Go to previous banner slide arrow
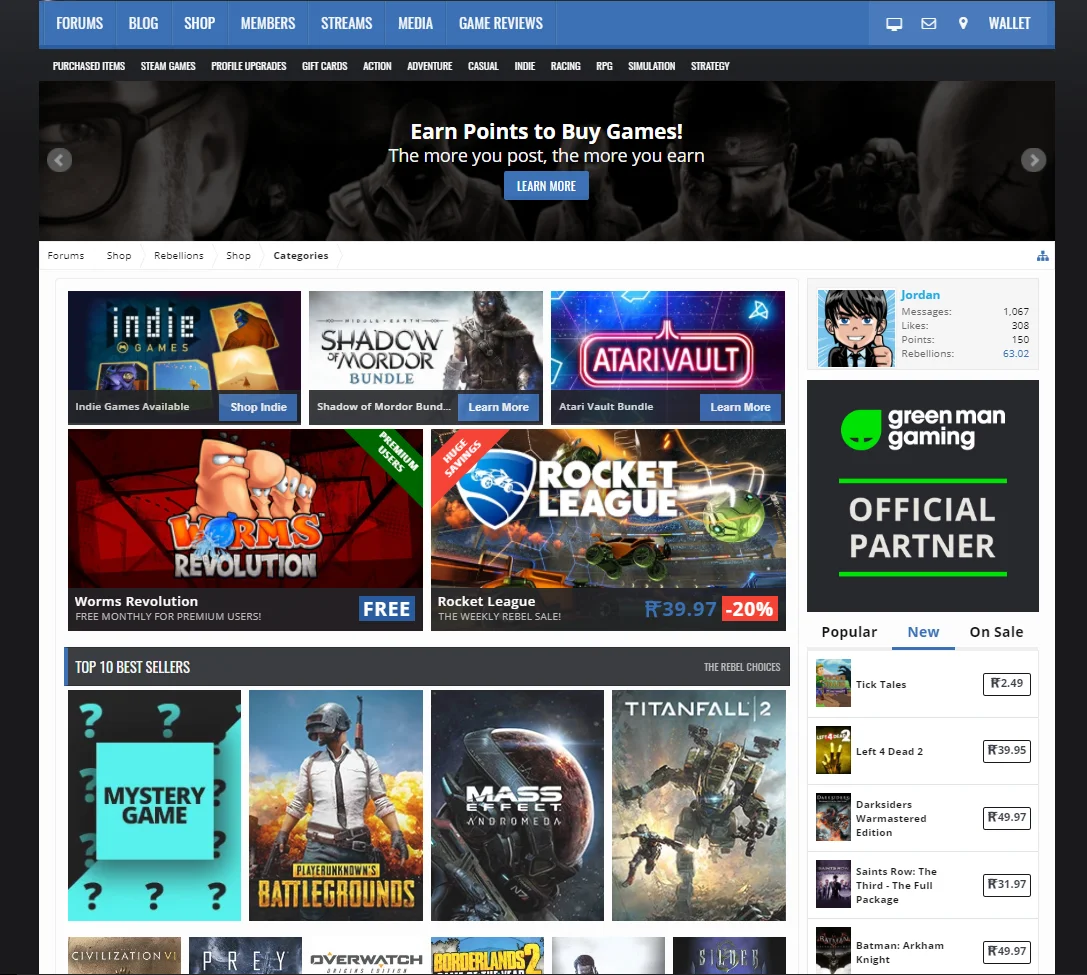Viewport: 1087px width, 975px height. coord(59,160)
